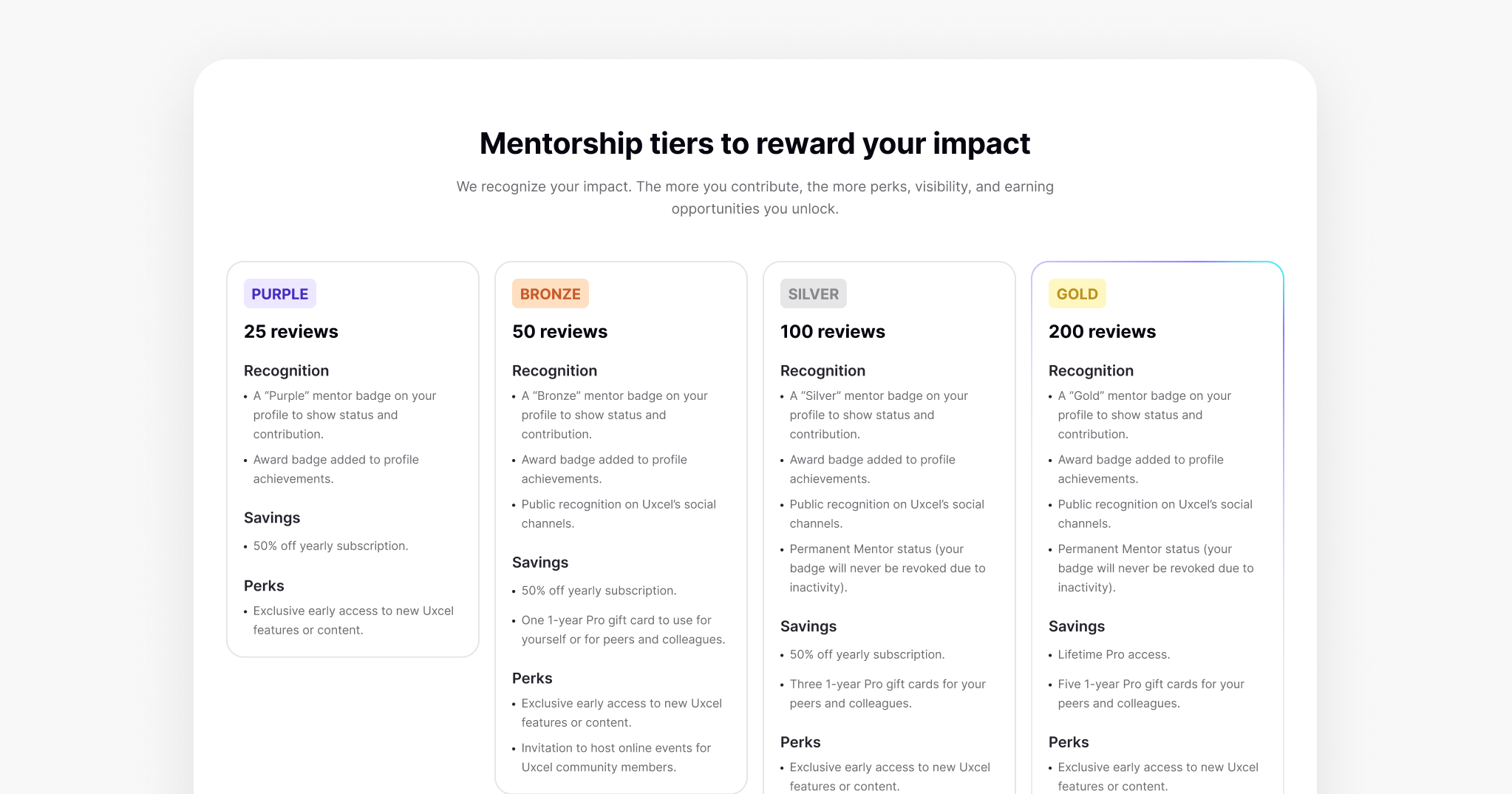Click the Savings heading in Gold card

1076,626
